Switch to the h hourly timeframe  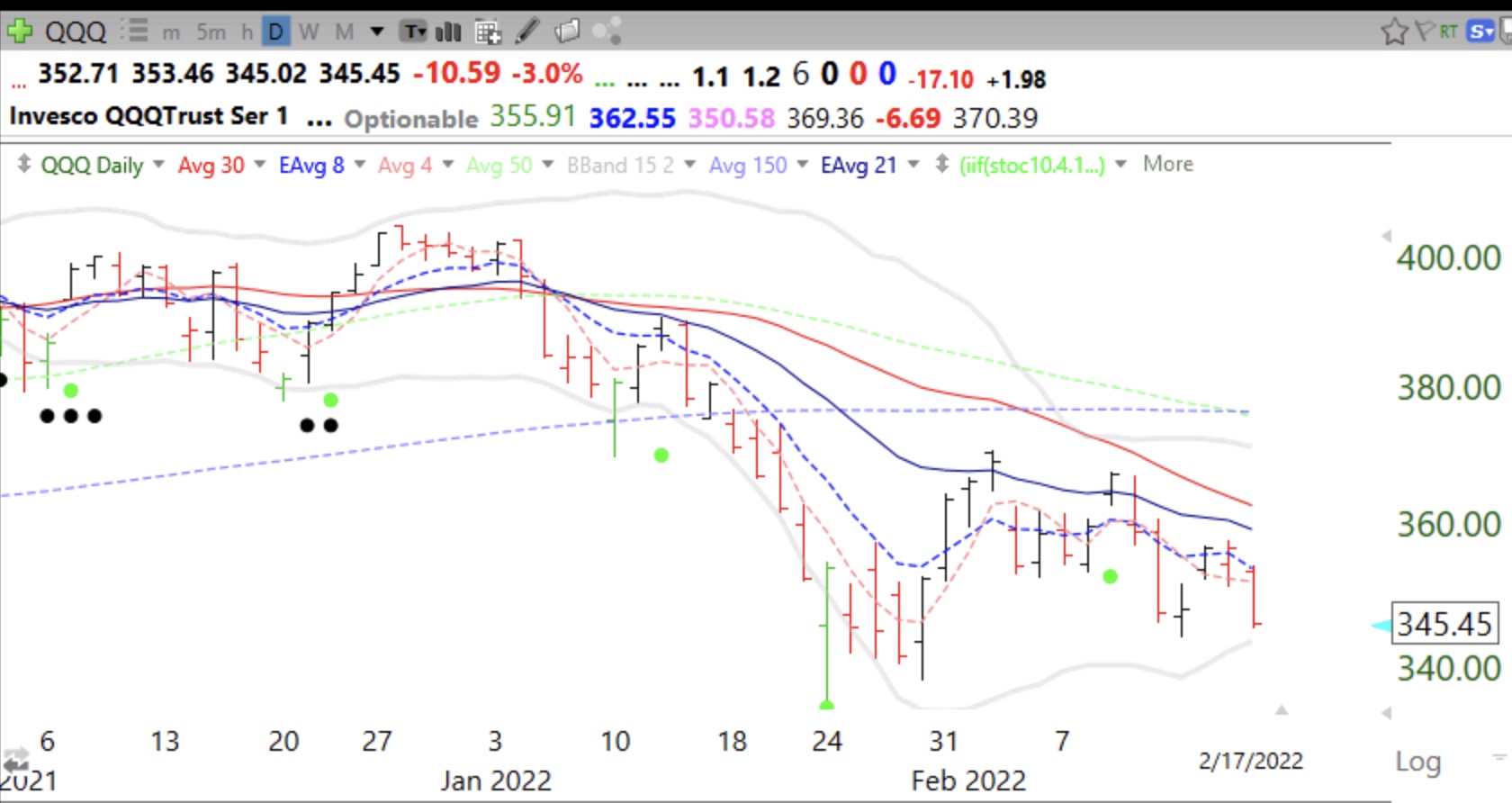247,32
